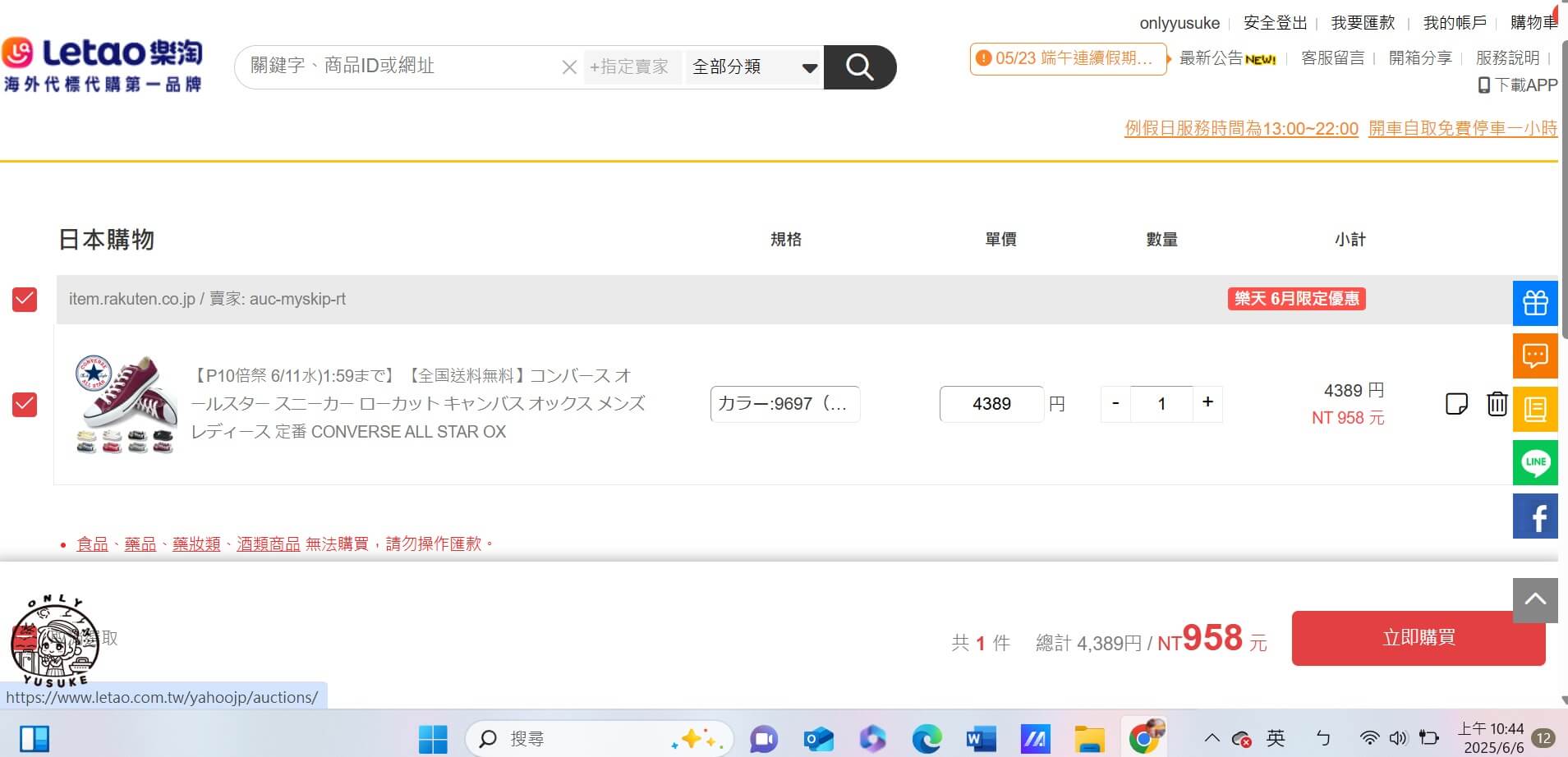Click the onlyyusuke username
Viewport: 1568px width, 757px height.
pos(1179,24)
